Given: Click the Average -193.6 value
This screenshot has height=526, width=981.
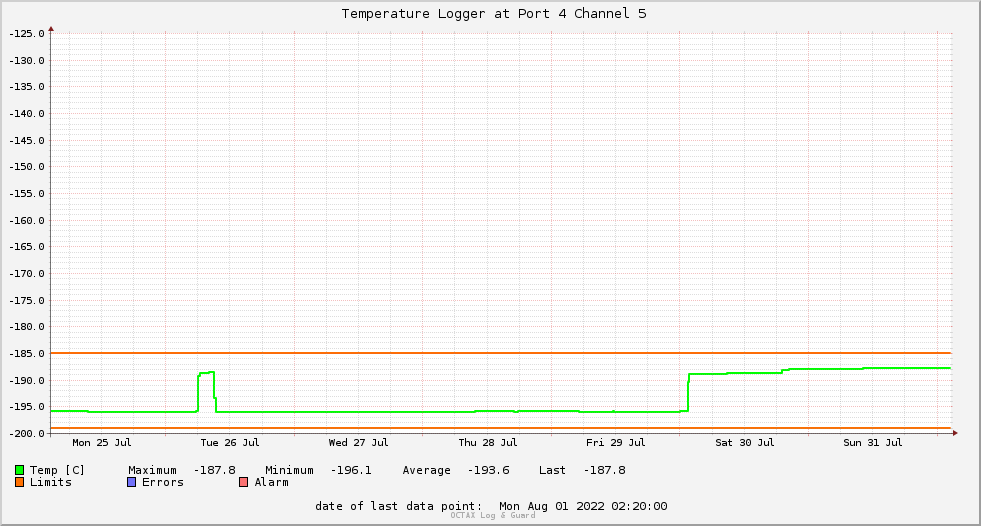Looking at the screenshot, I should [489, 470].
